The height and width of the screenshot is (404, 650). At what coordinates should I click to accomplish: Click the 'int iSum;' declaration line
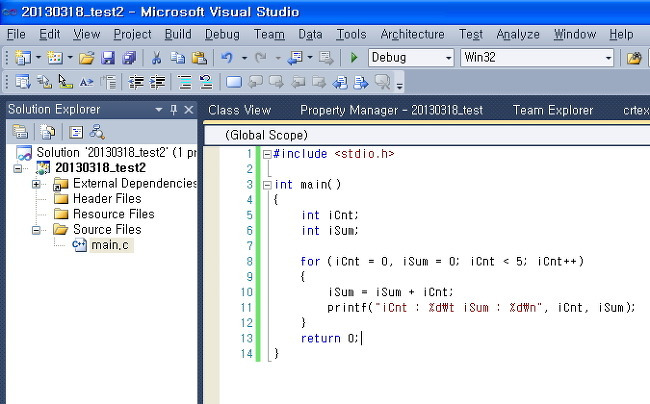click(x=330, y=230)
